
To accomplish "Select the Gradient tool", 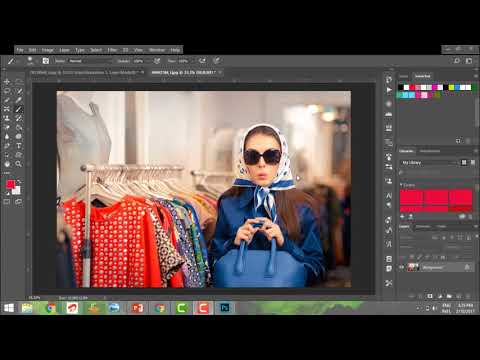I will click(x=19, y=127).
